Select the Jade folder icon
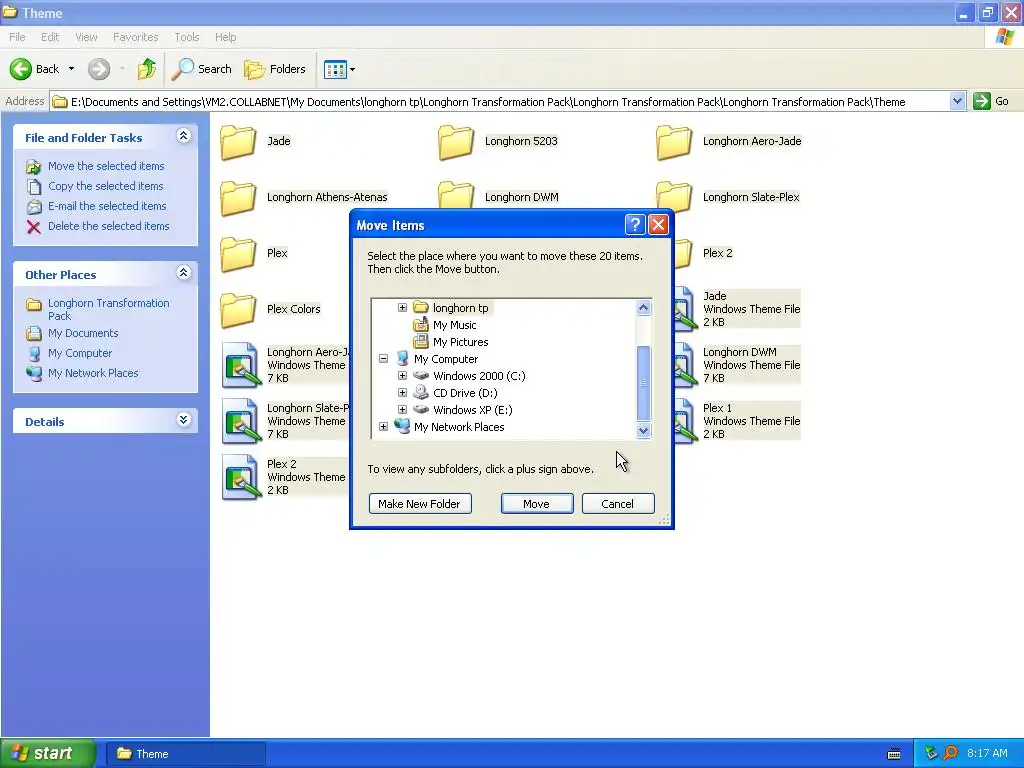The height and width of the screenshot is (768, 1024). click(x=238, y=142)
